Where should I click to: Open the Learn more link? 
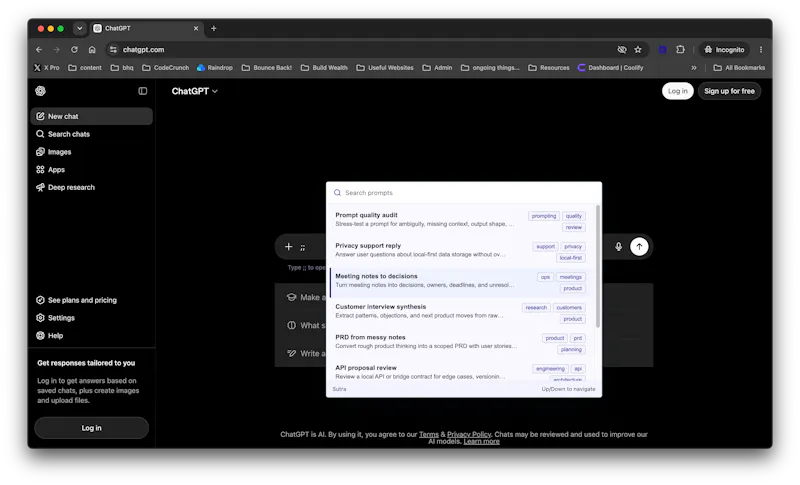click(x=482, y=442)
